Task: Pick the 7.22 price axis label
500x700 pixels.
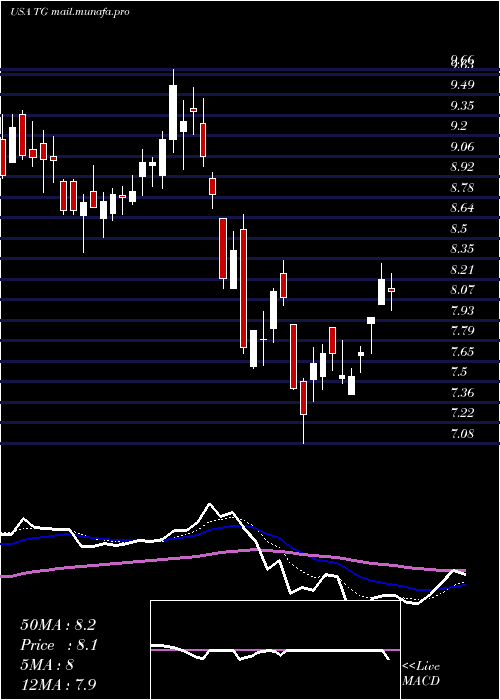Action: point(462,413)
